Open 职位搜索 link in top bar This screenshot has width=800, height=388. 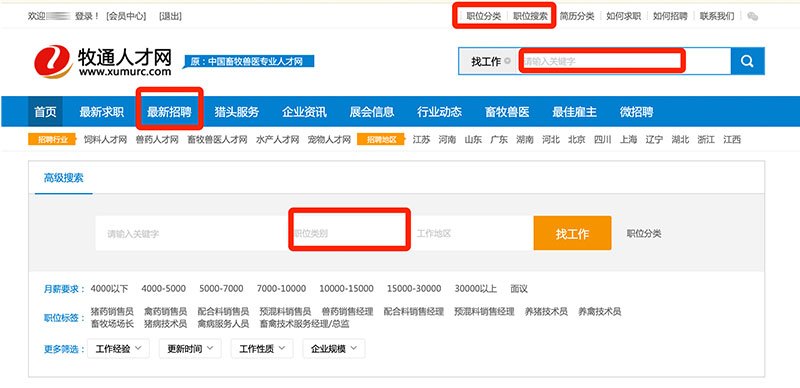pyautogui.click(x=530, y=16)
